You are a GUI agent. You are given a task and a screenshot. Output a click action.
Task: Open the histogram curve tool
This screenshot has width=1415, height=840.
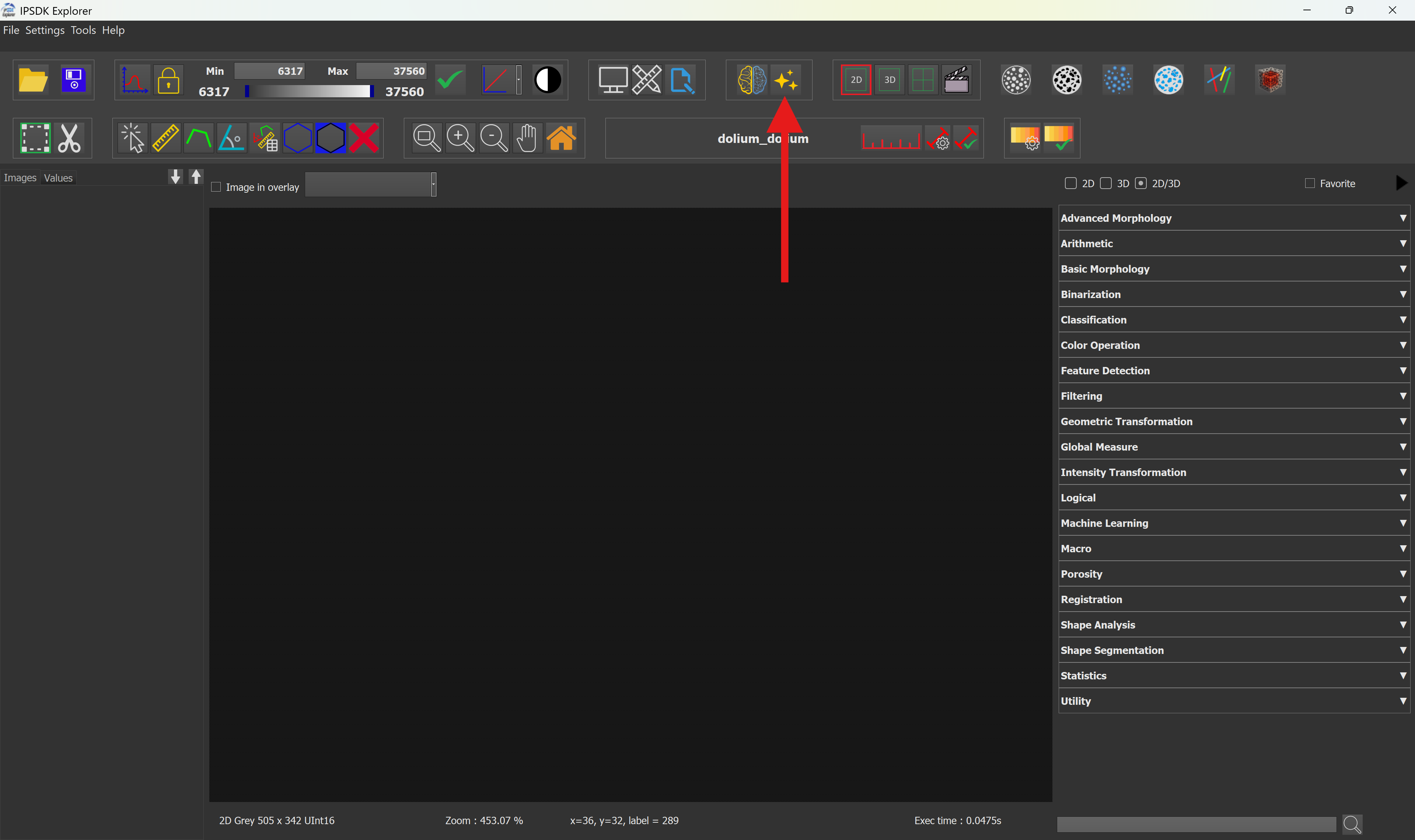(x=134, y=80)
